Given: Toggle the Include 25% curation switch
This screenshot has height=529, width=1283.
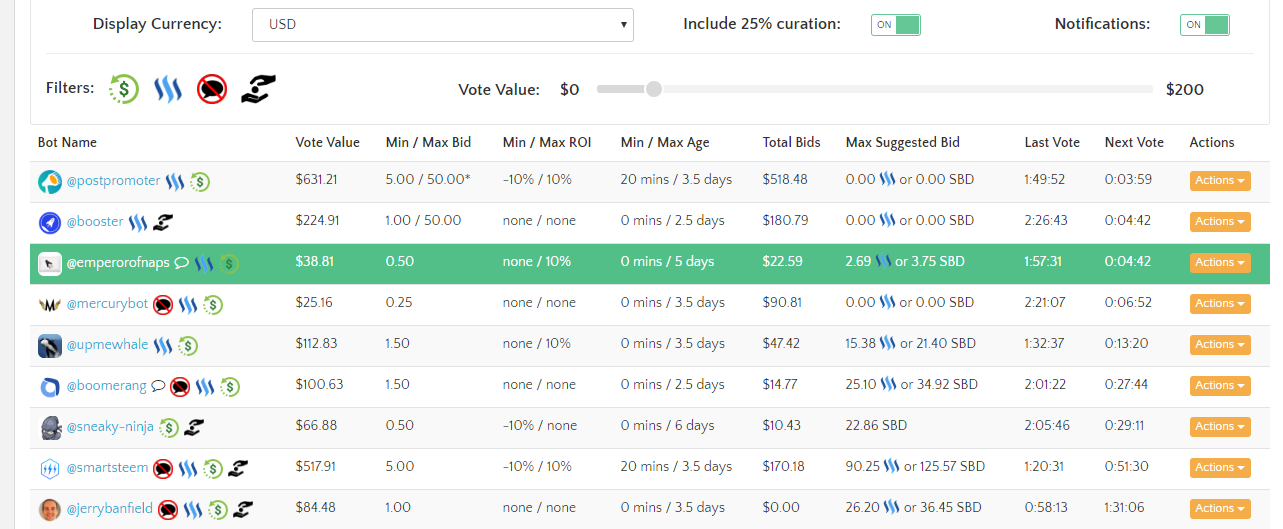Looking at the screenshot, I should click(896, 25).
